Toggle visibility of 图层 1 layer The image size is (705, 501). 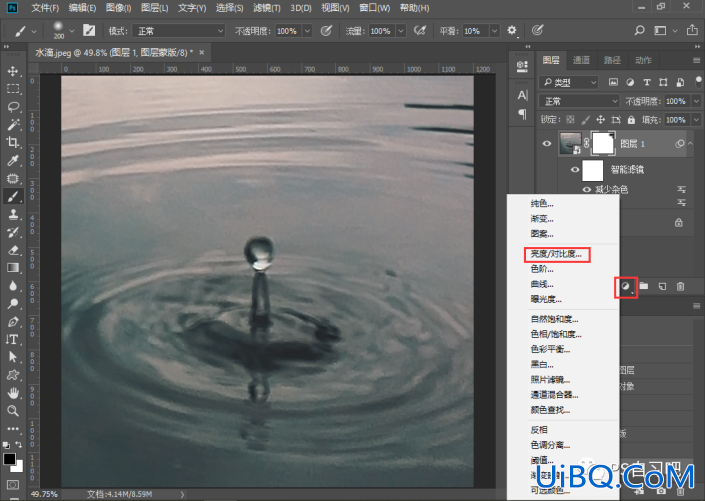[x=547, y=144]
